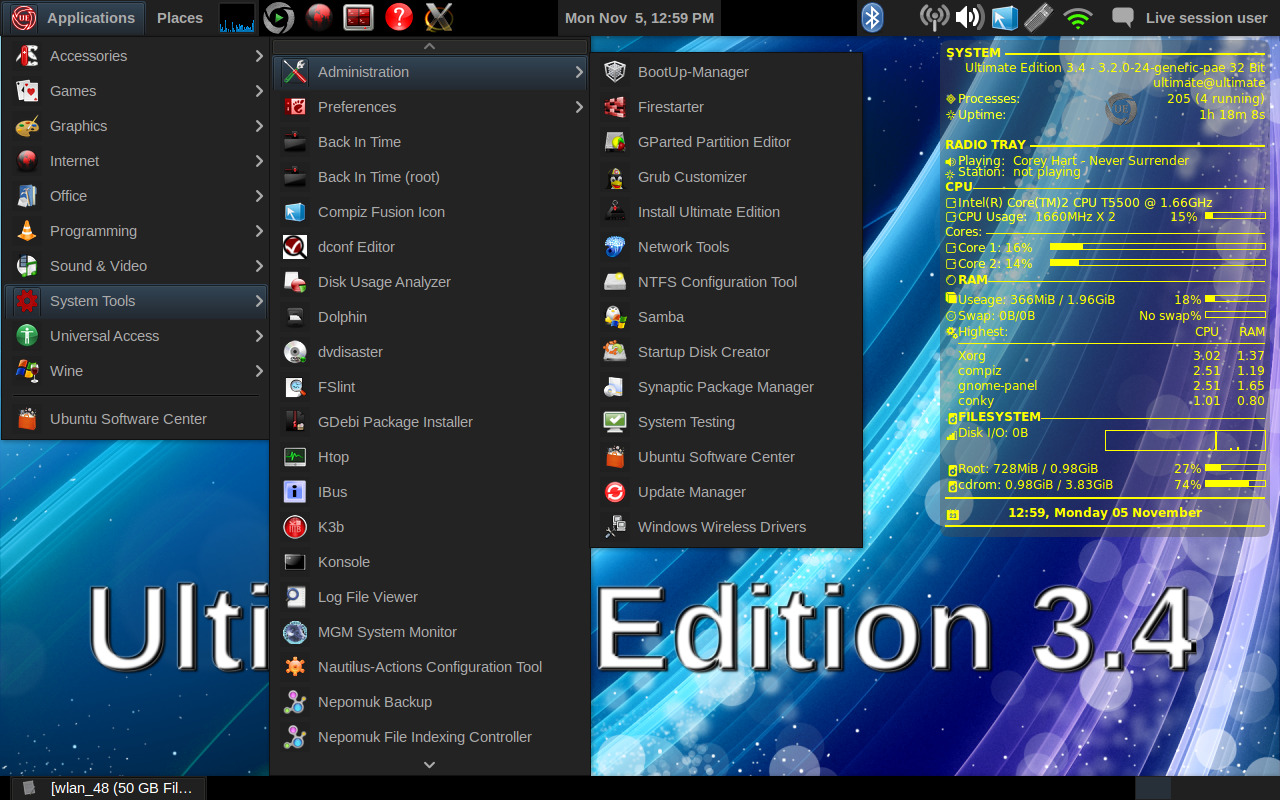
Task: Open the Preferences submenu
Action: coord(430,107)
